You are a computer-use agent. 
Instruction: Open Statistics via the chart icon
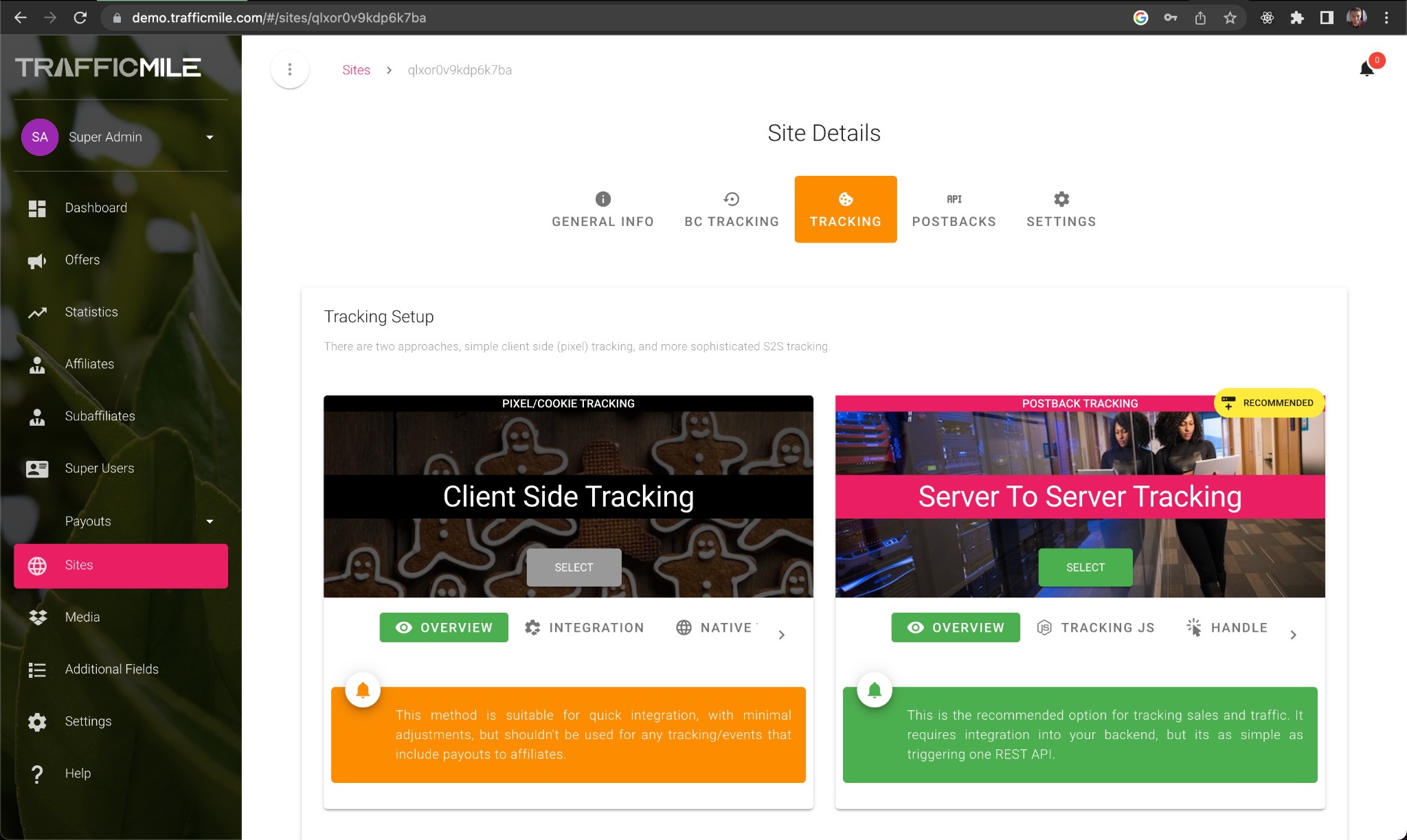click(x=37, y=312)
